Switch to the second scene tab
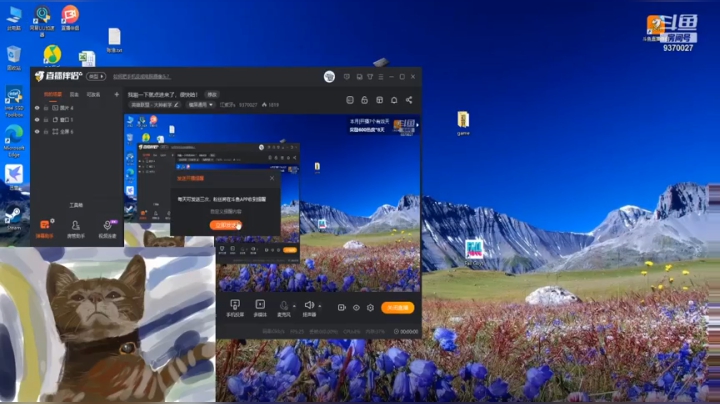 point(74,95)
